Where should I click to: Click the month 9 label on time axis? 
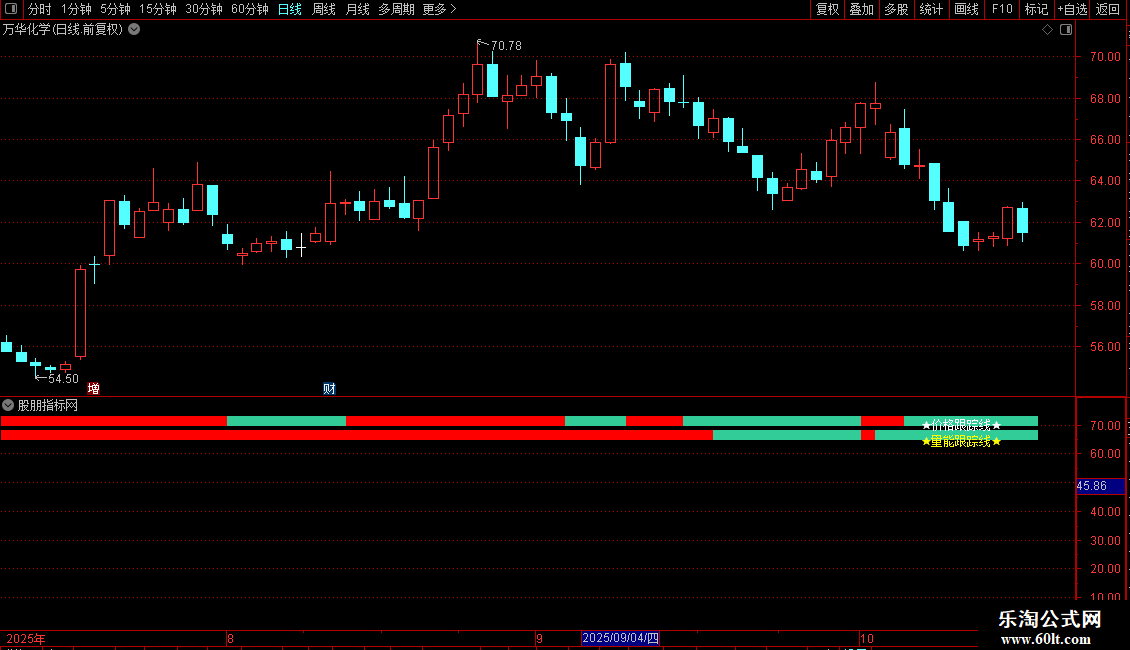click(539, 638)
